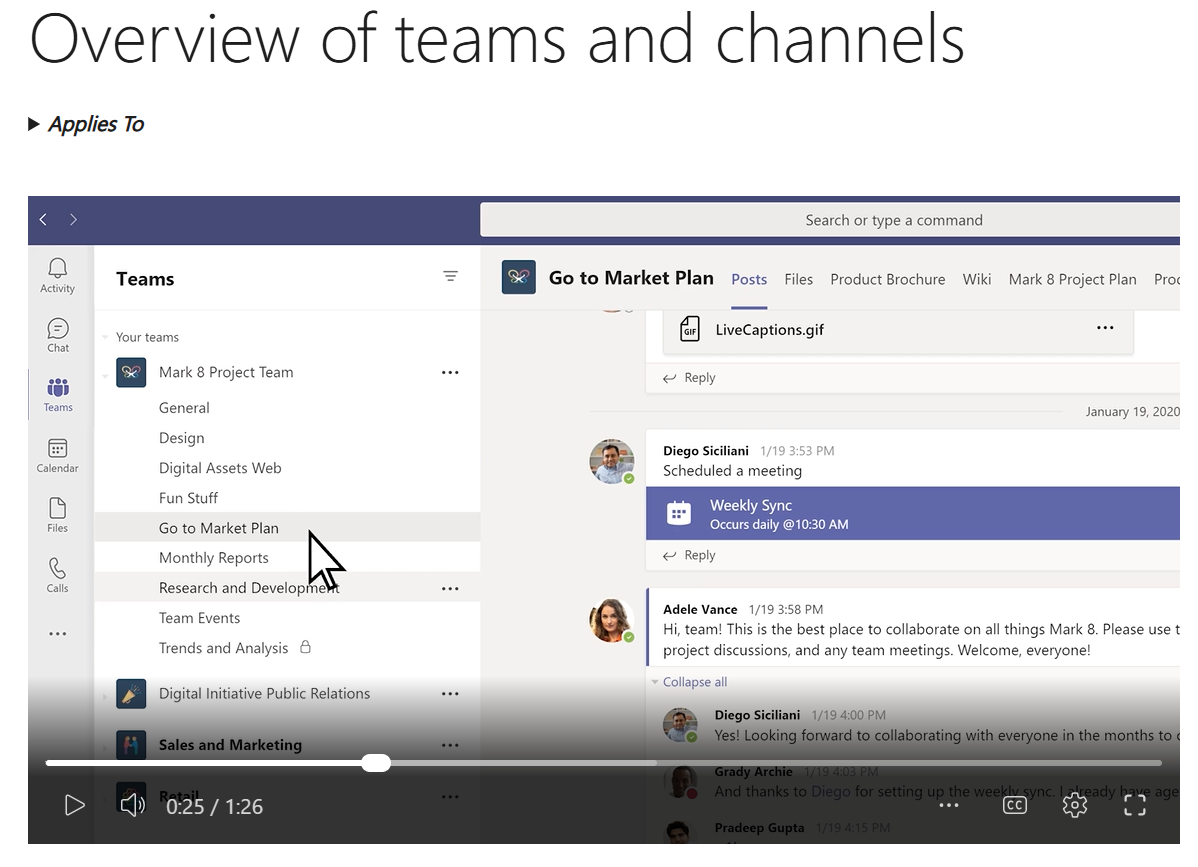1198x867 pixels.
Task: Click the filter icon in the Teams panel
Action: pyautogui.click(x=450, y=277)
